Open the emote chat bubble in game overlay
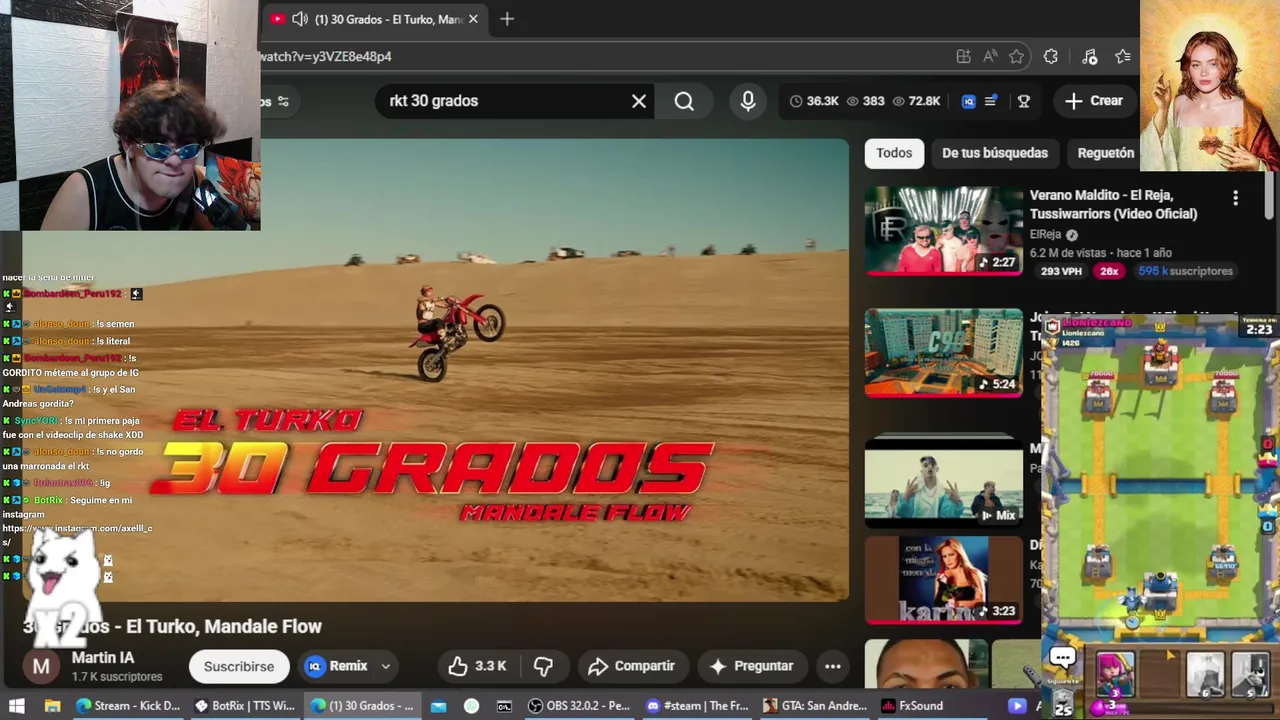Screen dimensions: 1280x720 [1063, 657]
